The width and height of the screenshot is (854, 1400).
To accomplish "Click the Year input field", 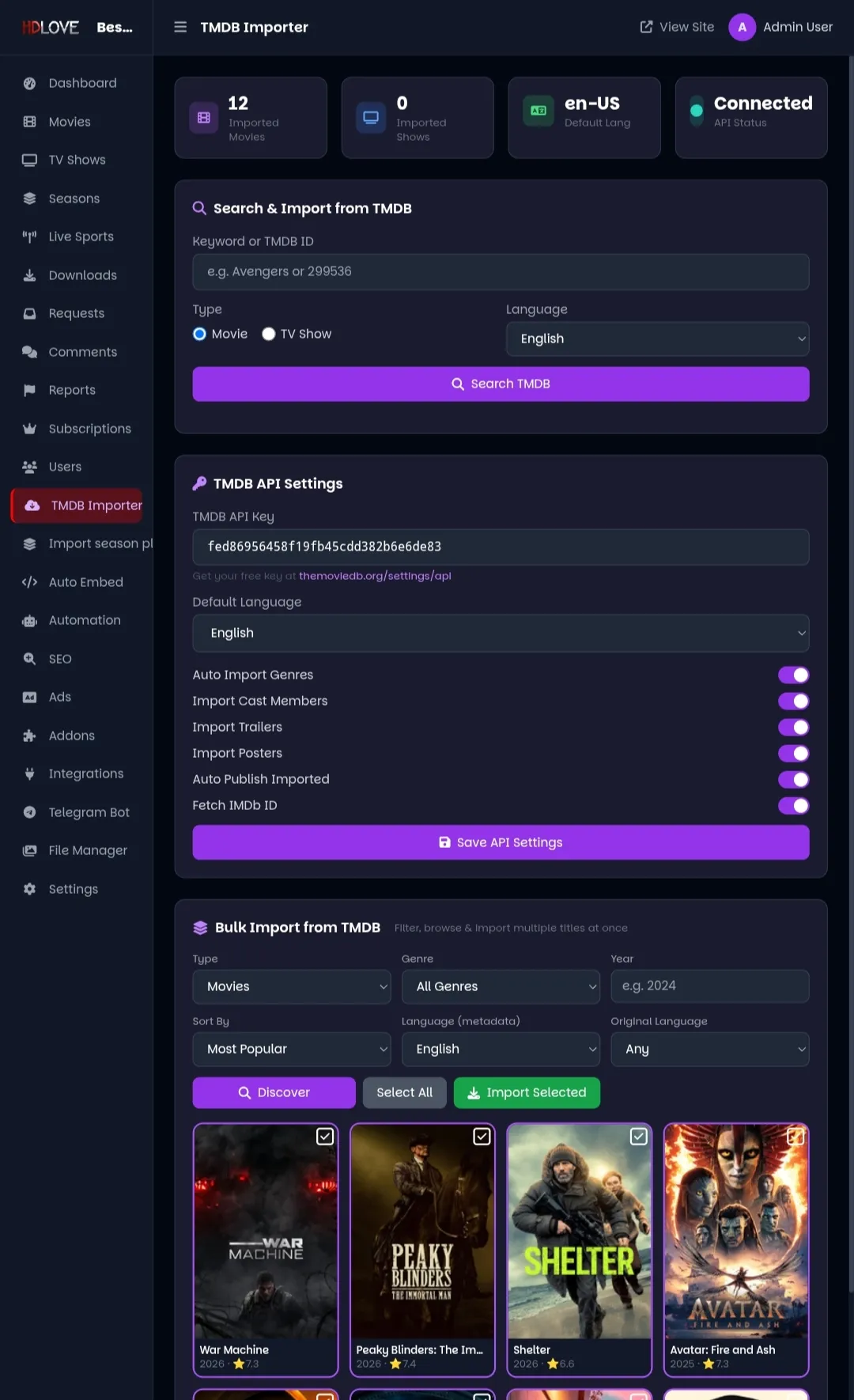I will pyautogui.click(x=710, y=986).
